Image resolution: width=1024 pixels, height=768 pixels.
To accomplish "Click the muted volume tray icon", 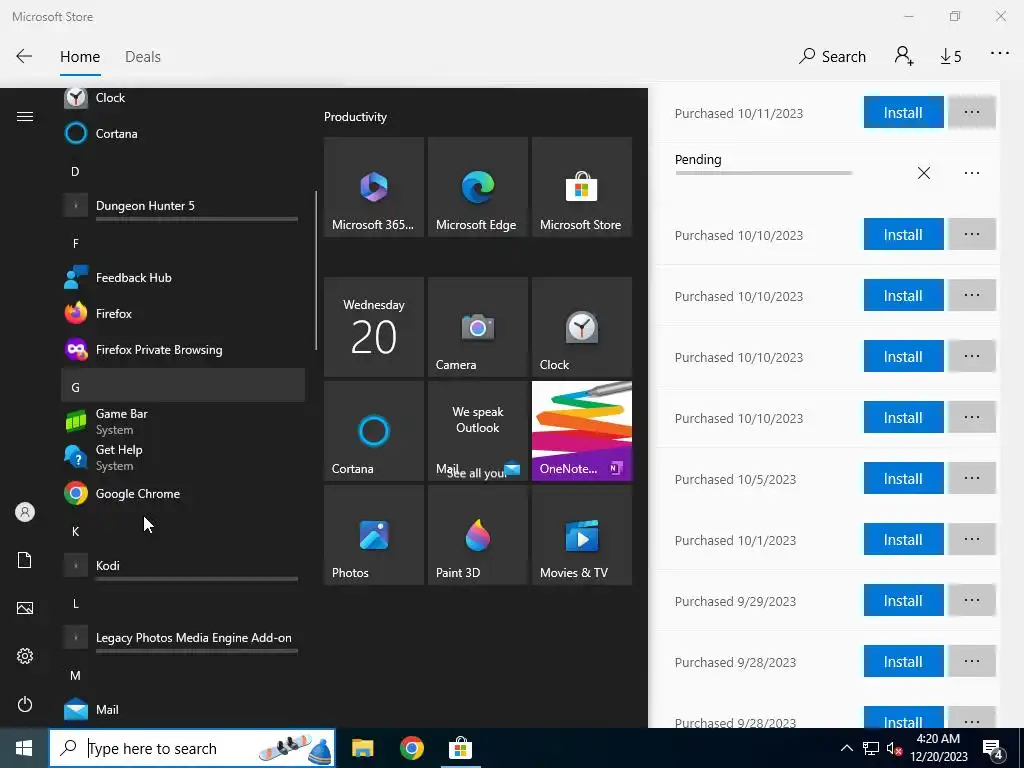I will (x=894, y=749).
